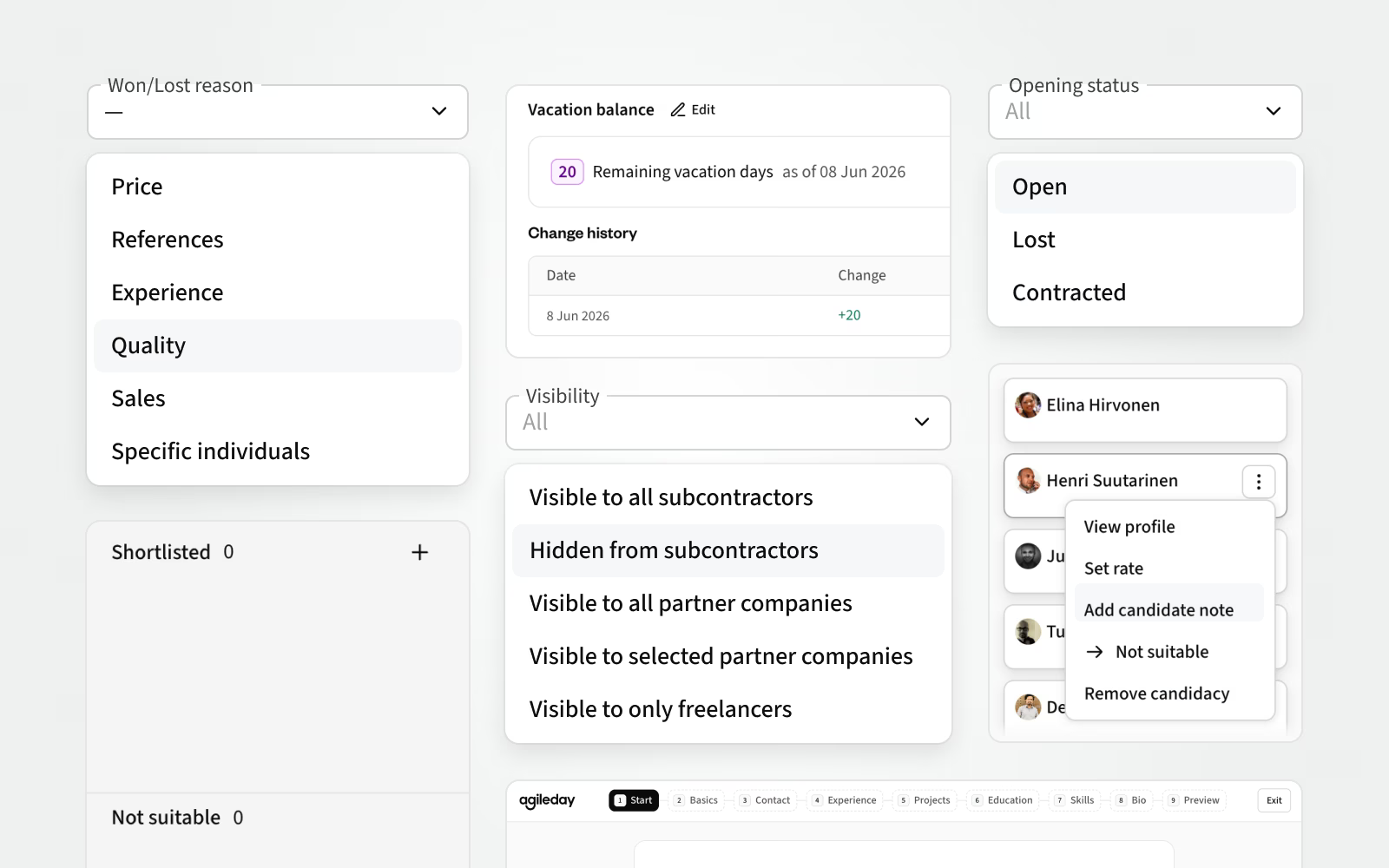Open the Education step

(x=1003, y=800)
